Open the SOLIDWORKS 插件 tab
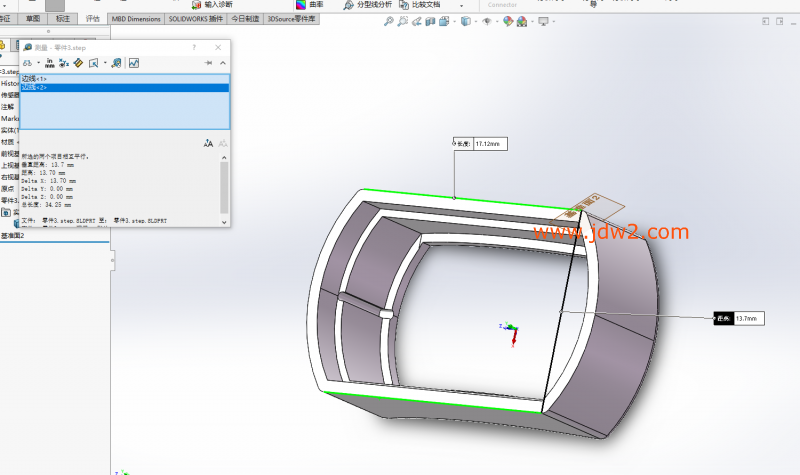800x475 pixels. click(196, 19)
